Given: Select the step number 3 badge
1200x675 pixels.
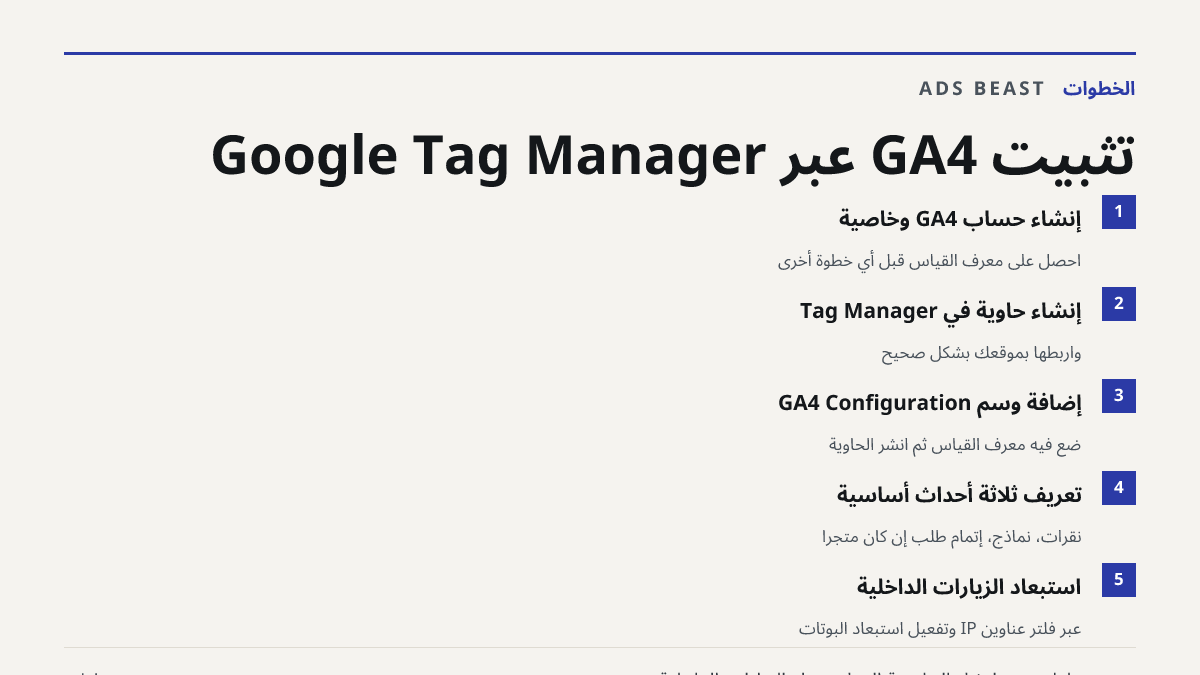Looking at the screenshot, I should point(1119,396).
